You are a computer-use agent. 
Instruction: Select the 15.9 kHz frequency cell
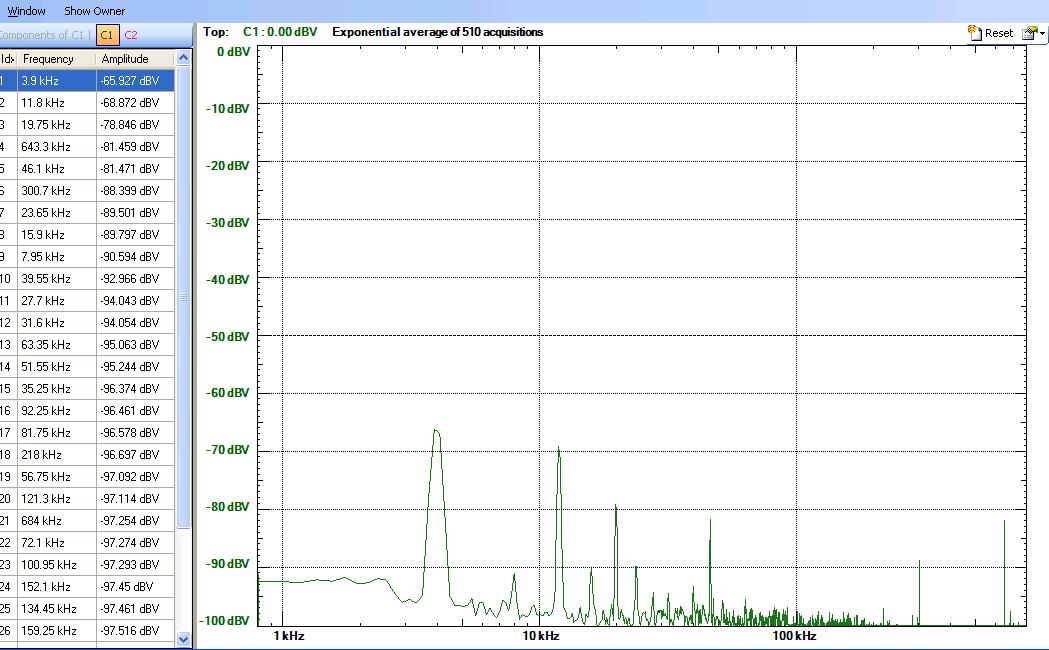coord(57,235)
